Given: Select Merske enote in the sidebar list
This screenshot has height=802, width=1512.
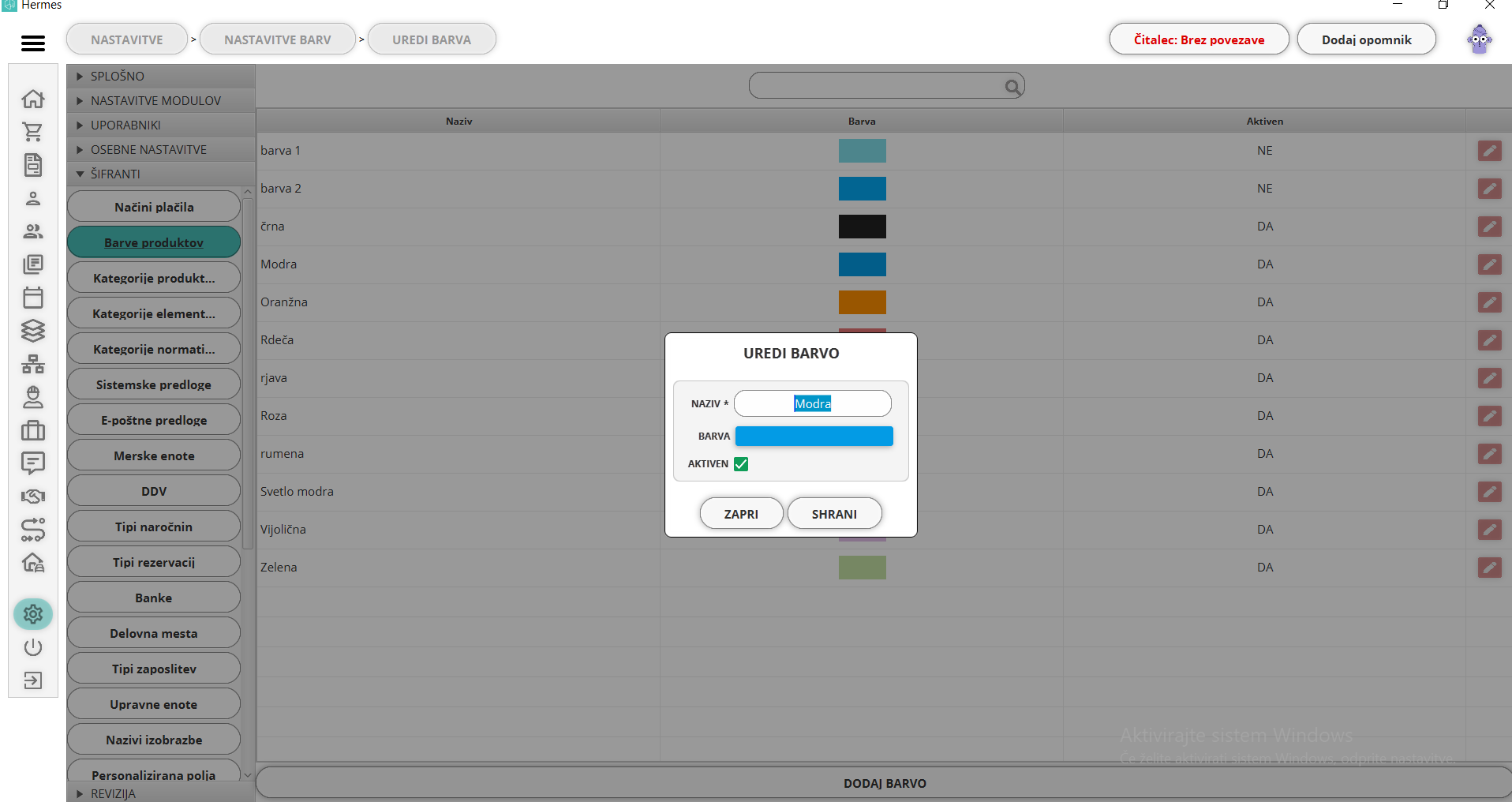Looking at the screenshot, I should point(154,455).
